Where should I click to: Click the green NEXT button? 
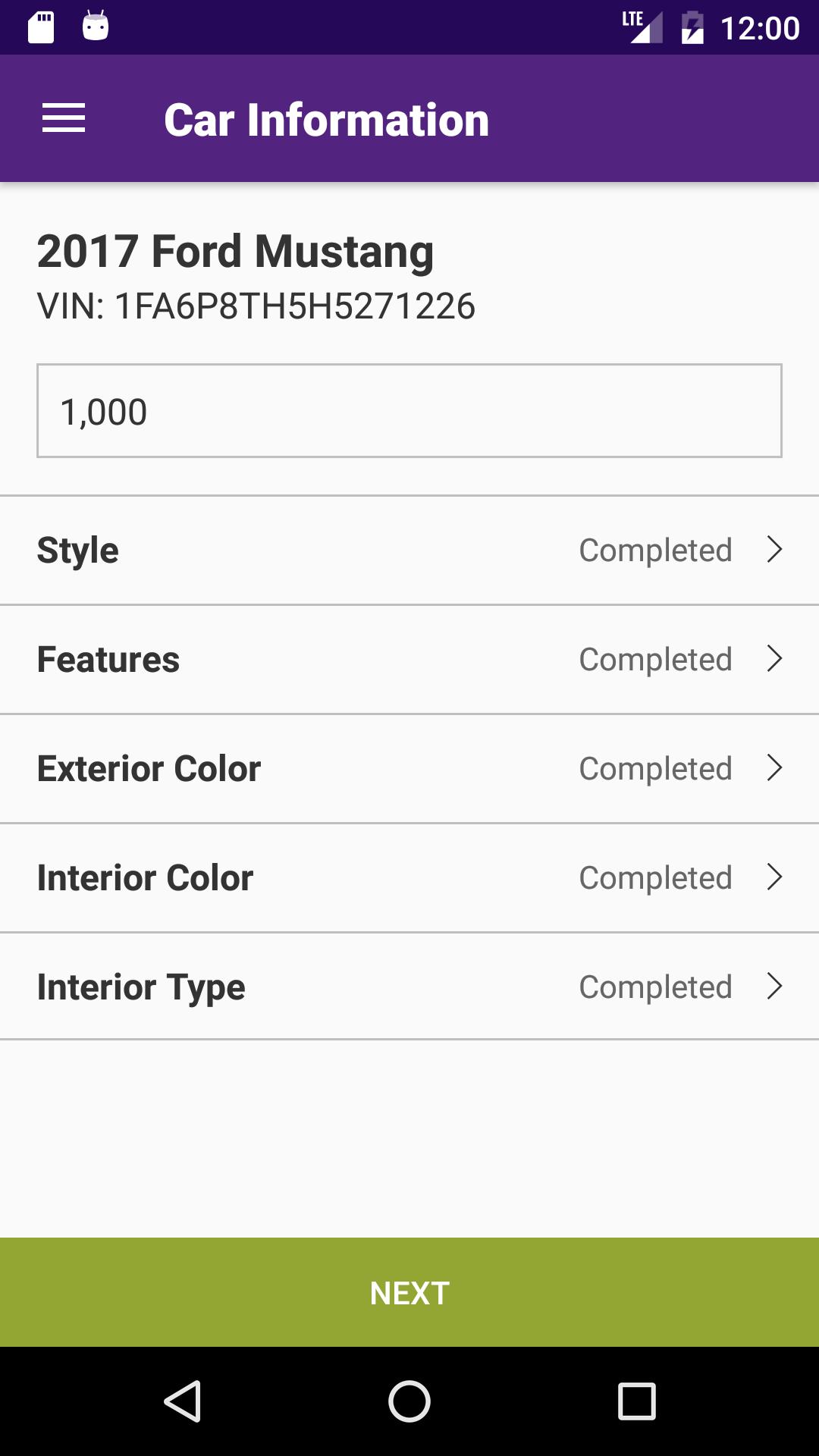pos(409,1292)
